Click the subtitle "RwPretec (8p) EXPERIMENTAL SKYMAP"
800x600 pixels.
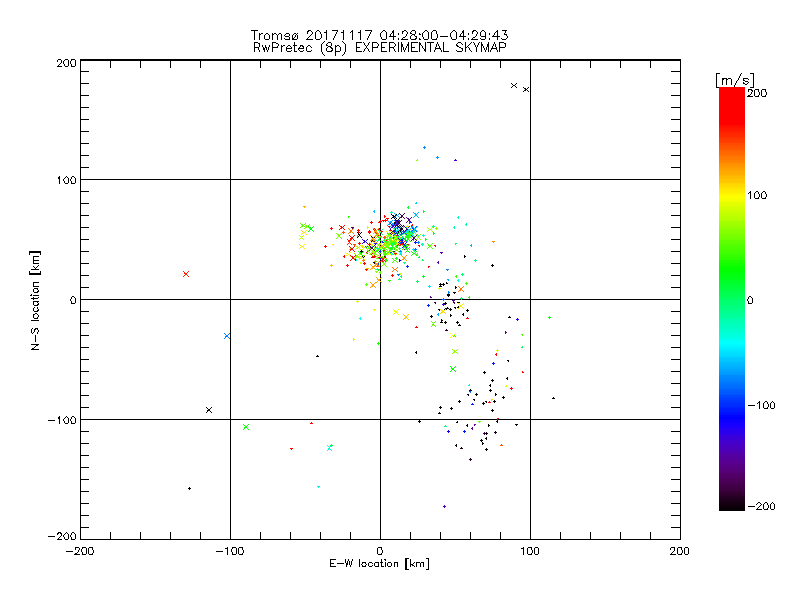[379, 48]
